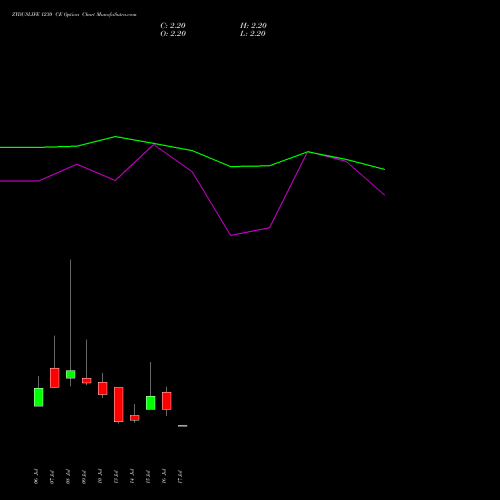Click the red candlestick for 07 Jul
This screenshot has height=500, width=500.
55,378
